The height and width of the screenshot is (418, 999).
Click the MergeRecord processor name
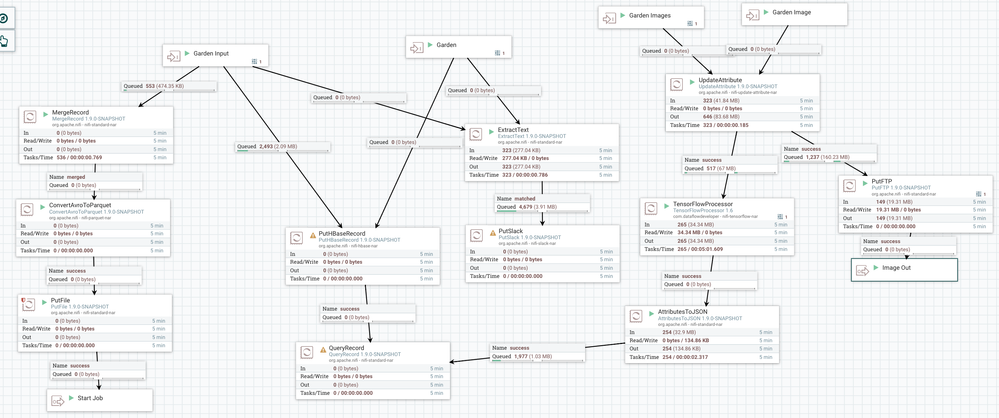[70, 112]
